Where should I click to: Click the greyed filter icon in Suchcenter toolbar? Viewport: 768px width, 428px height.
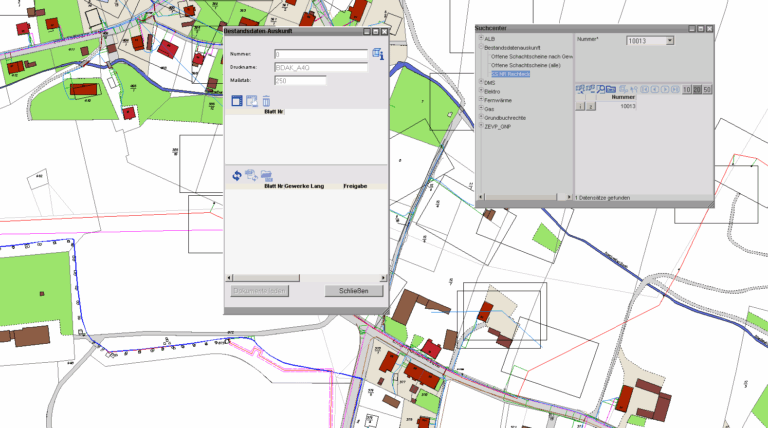[x=634, y=89]
